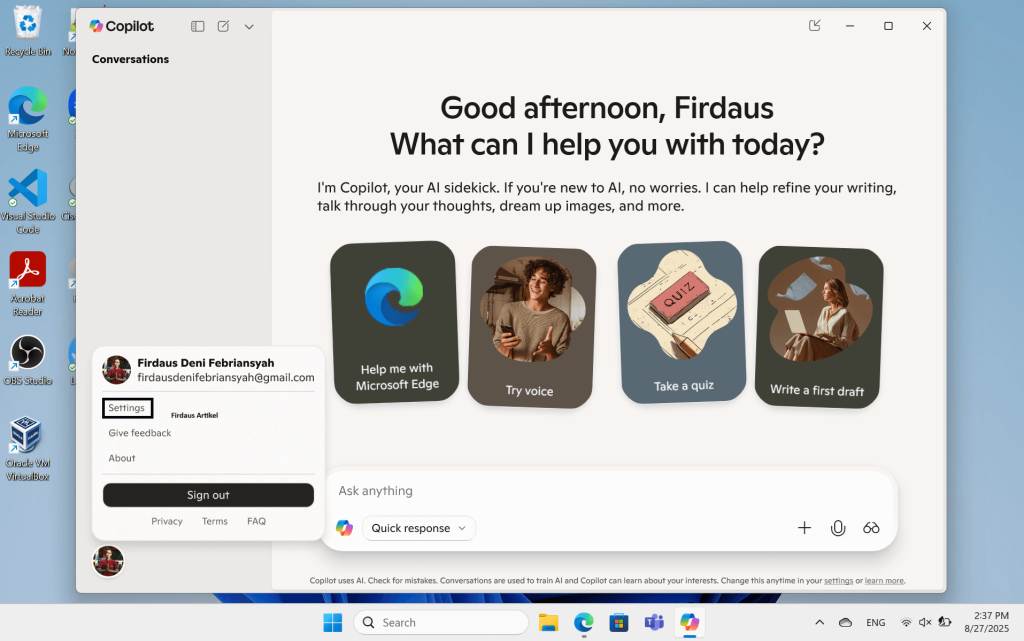Click the microphone icon in composer
Screen dimensions: 1024x641
click(838, 528)
